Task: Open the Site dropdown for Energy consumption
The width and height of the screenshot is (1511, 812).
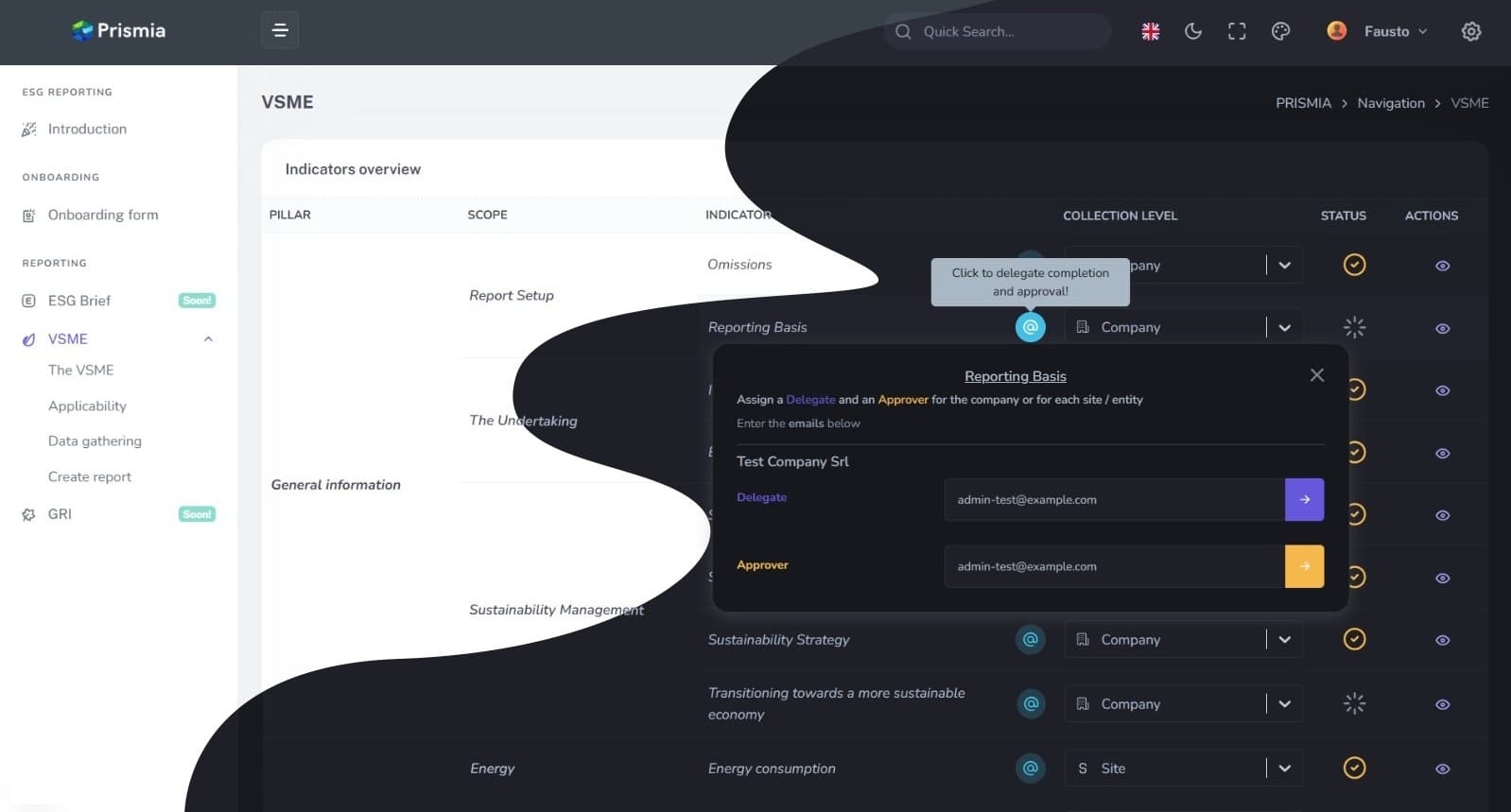Action: pyautogui.click(x=1284, y=769)
